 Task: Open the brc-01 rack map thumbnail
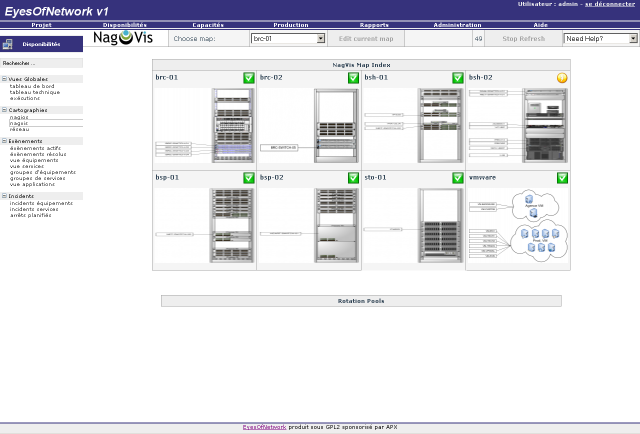204,125
